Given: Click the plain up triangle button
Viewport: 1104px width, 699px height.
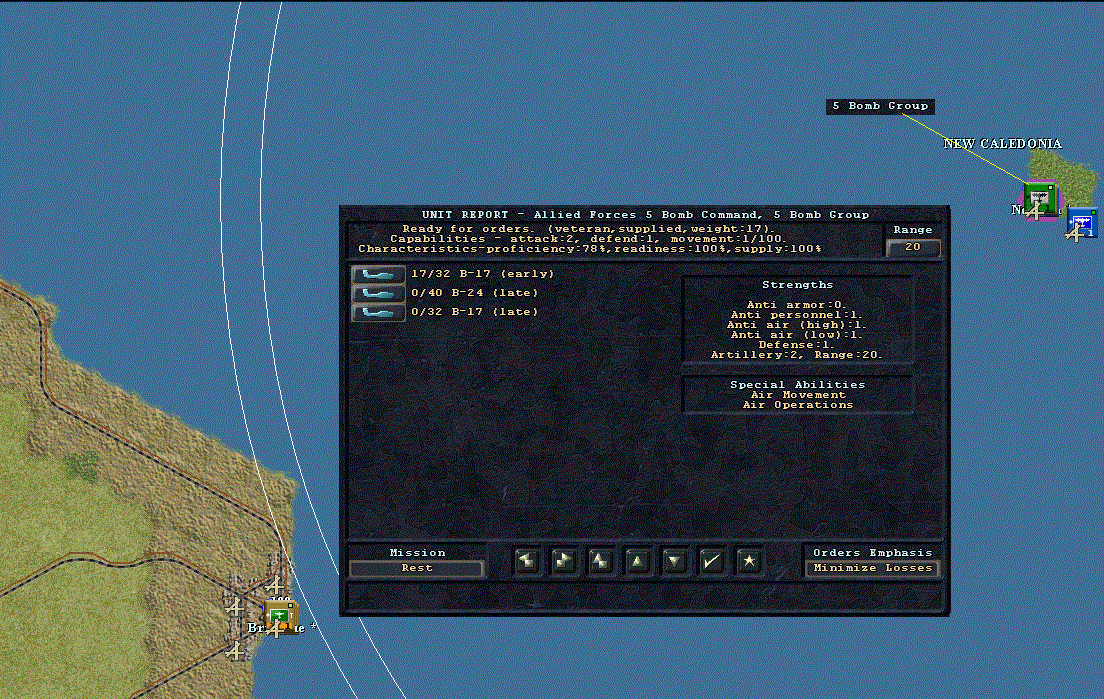Looking at the screenshot, I should tap(638, 560).
